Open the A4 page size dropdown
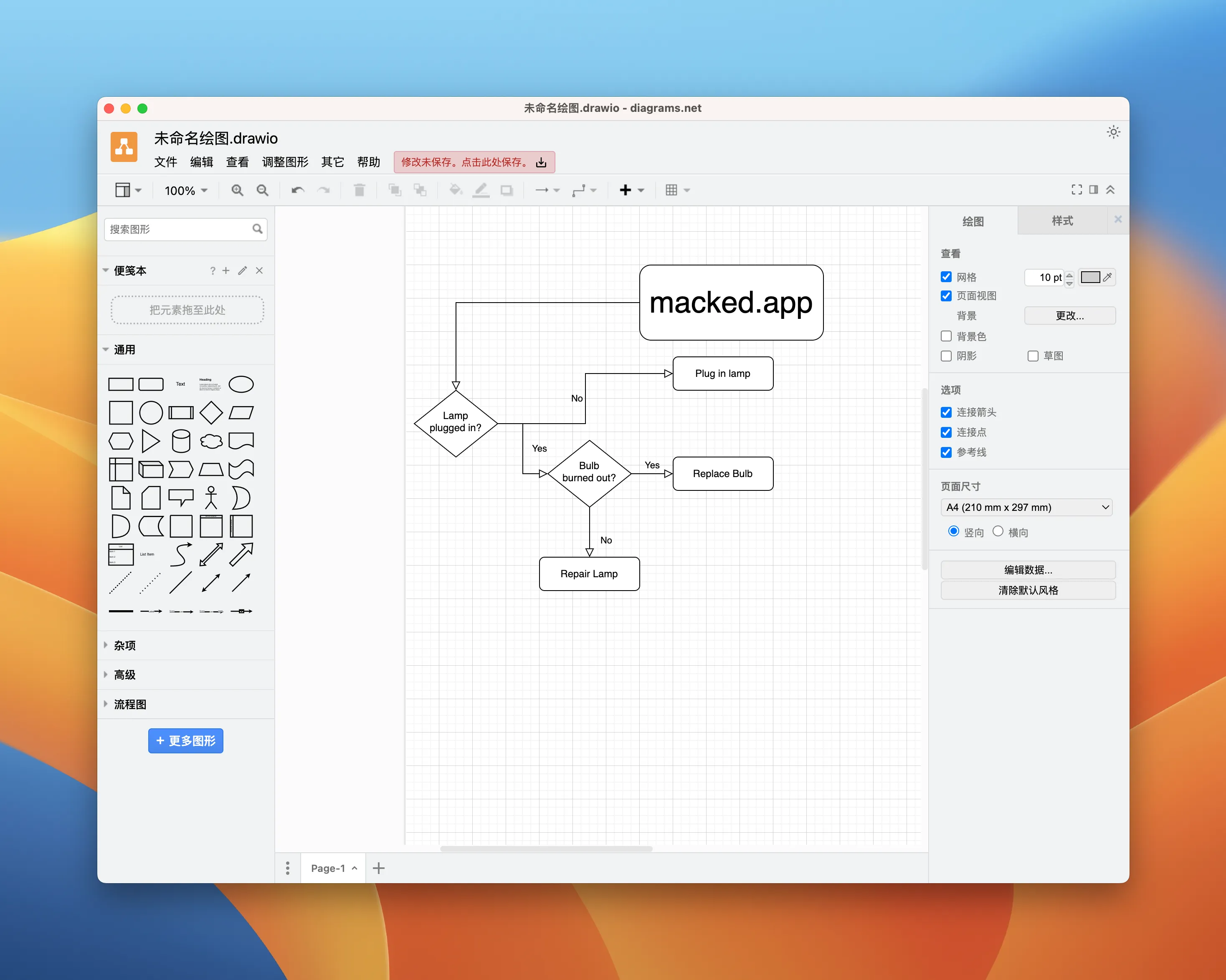The width and height of the screenshot is (1226, 980). coord(1026,507)
